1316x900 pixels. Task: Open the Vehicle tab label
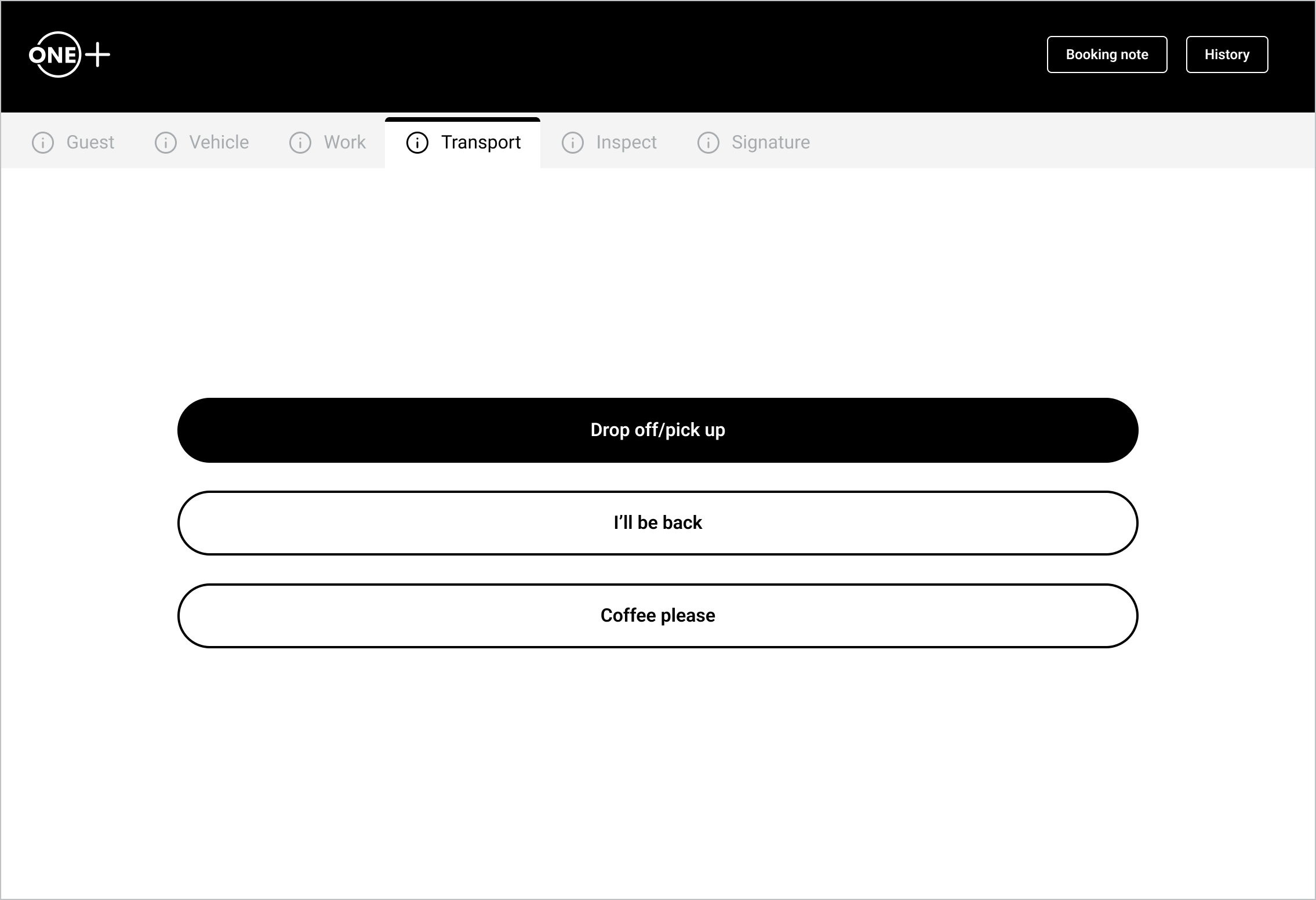219,143
